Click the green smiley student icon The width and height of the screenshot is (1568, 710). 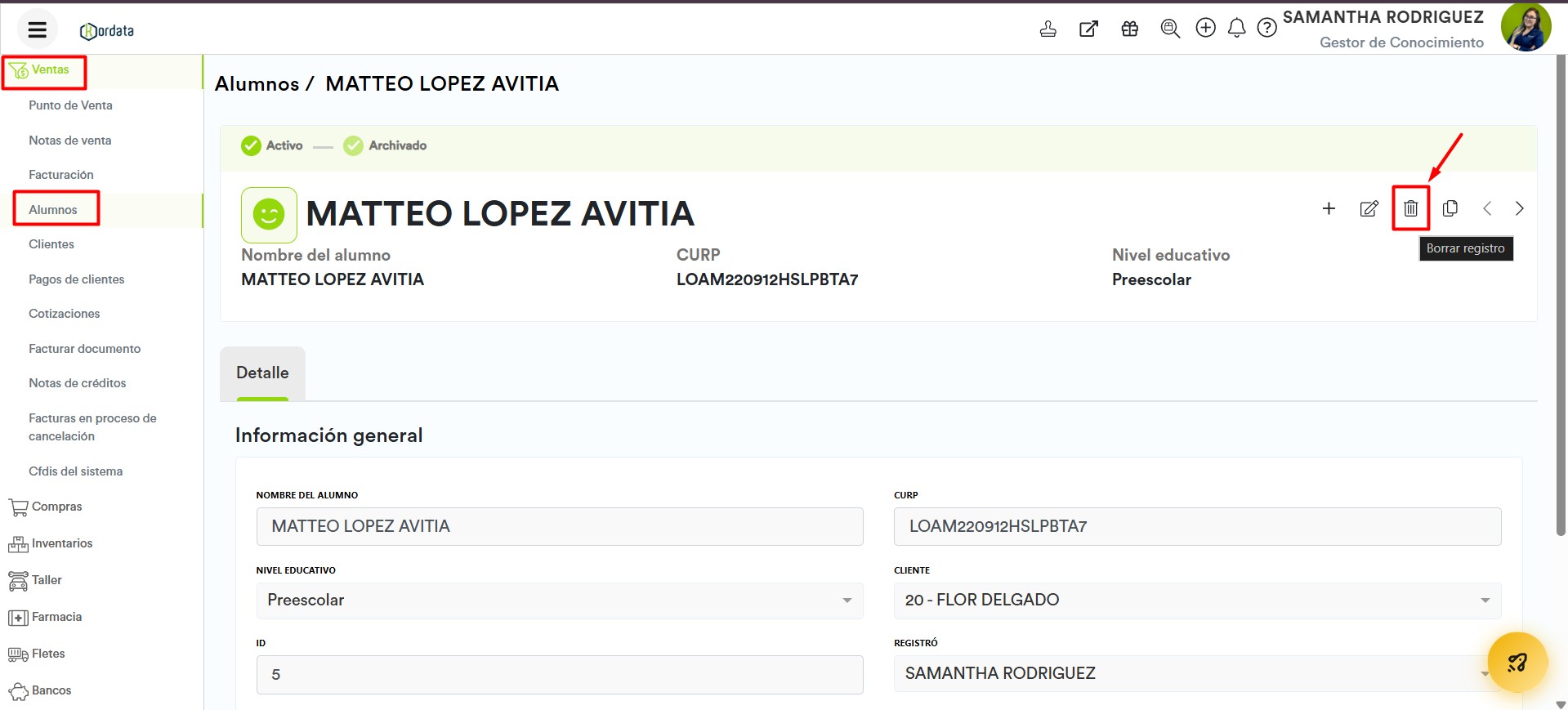[269, 215]
